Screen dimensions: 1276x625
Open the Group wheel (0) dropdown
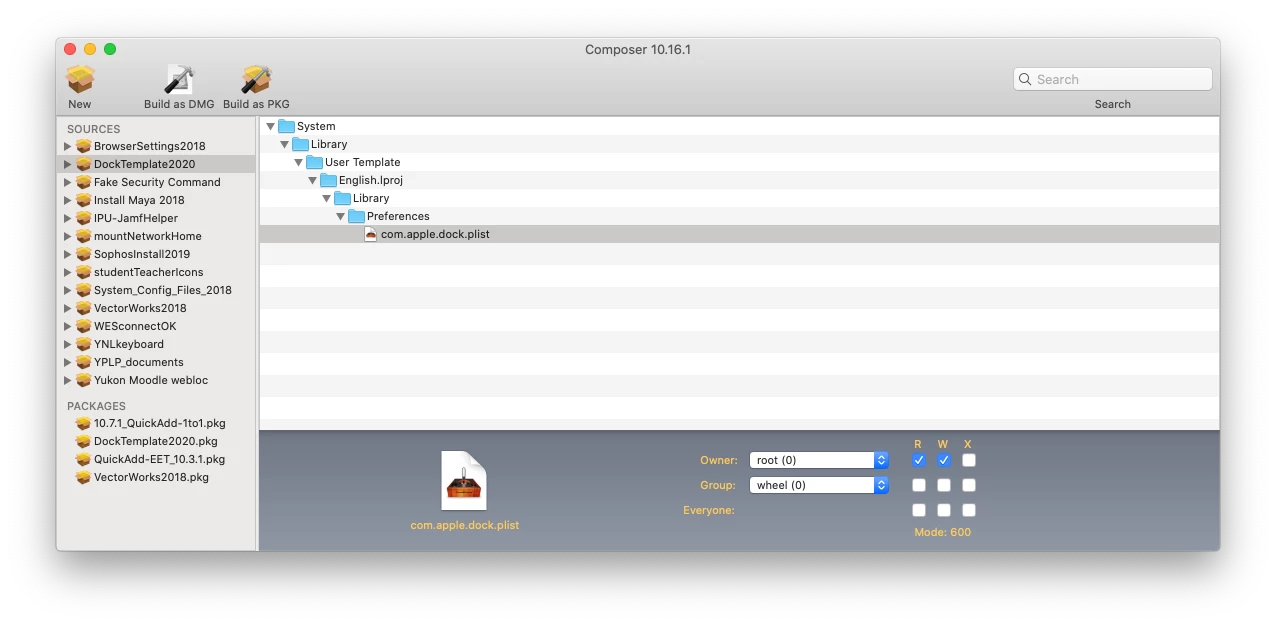(819, 485)
